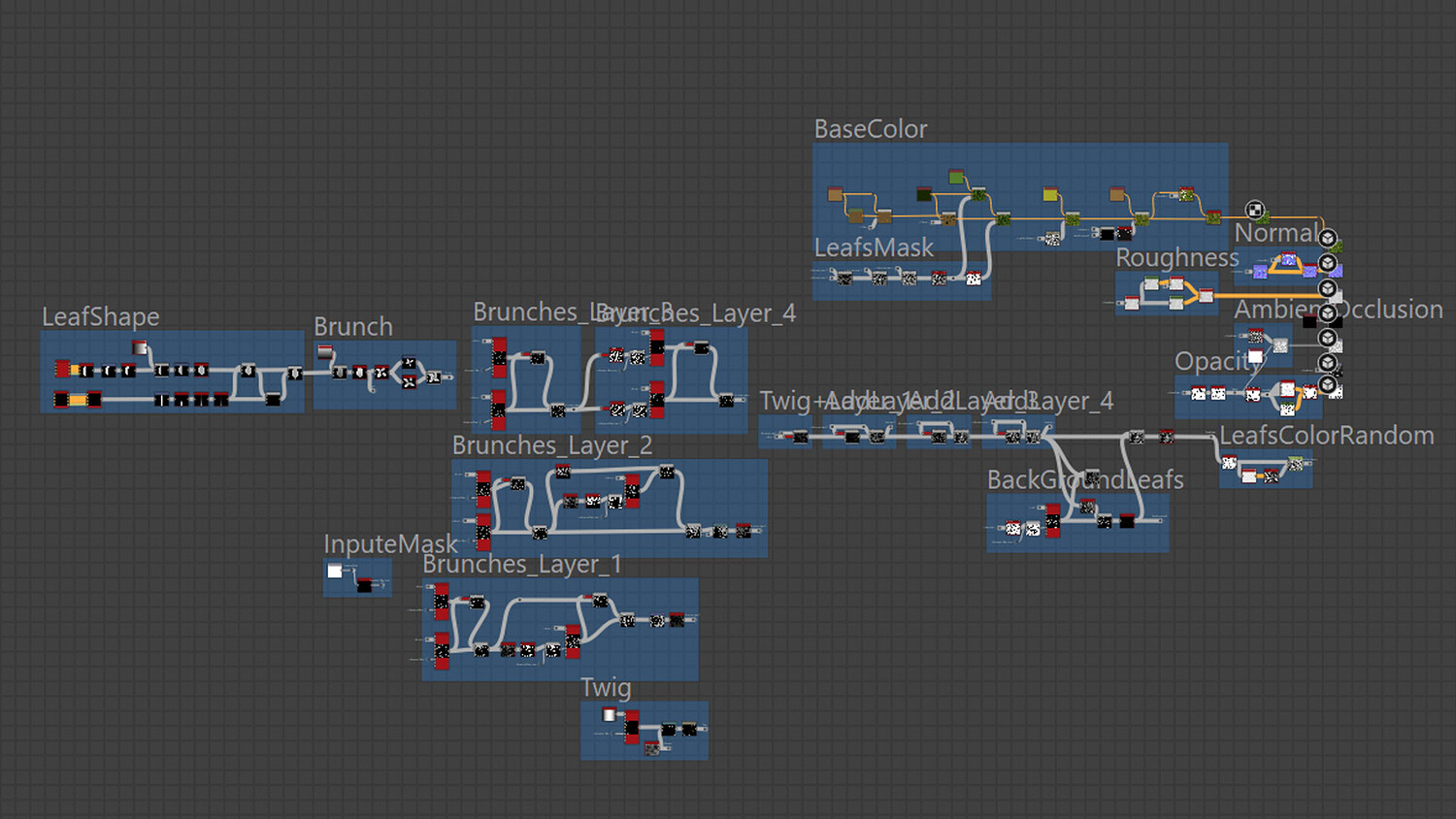Select the cube badge on green base color output
This screenshot has width=1456, height=819.
(x=1328, y=239)
